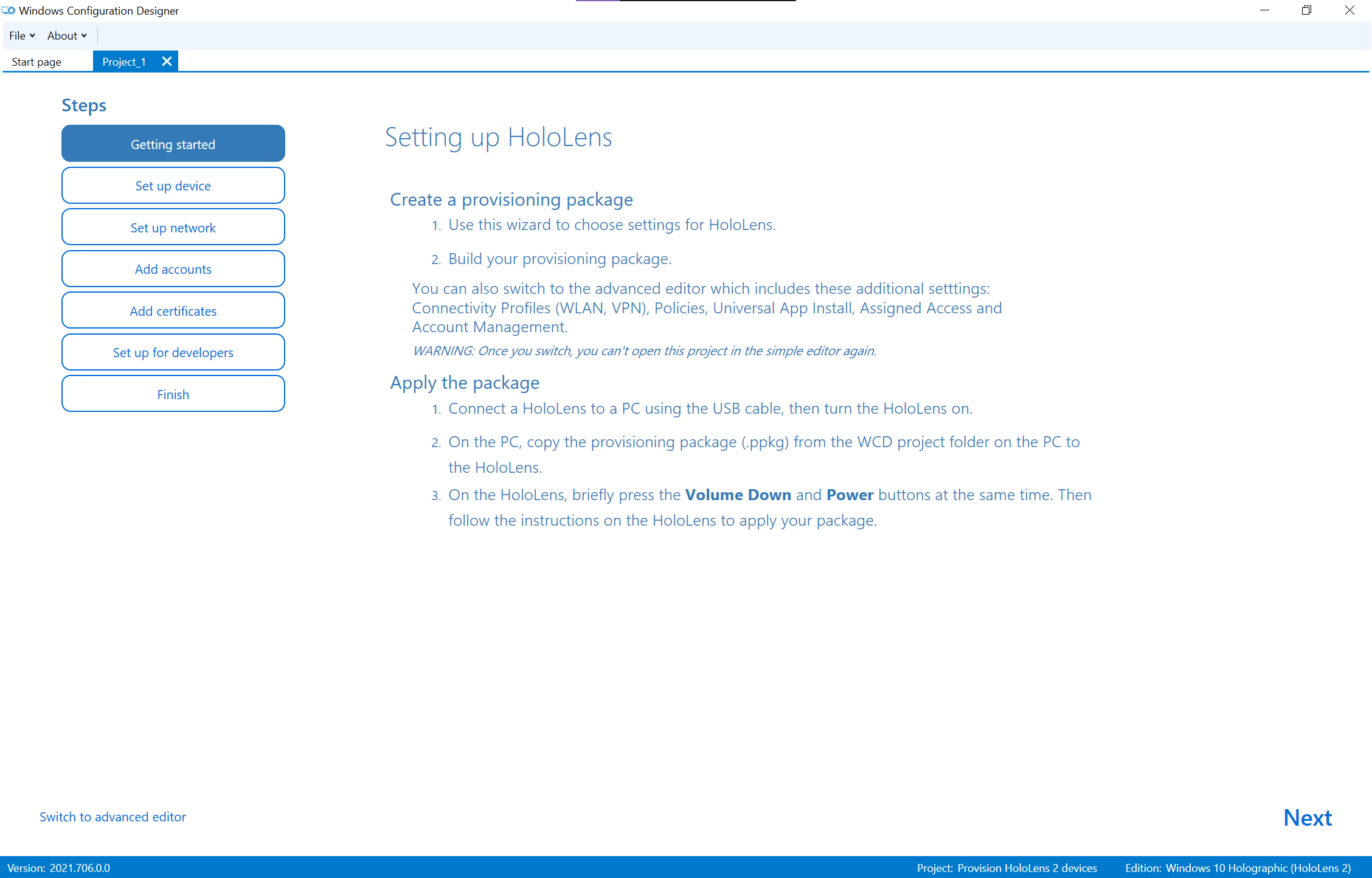Select the Set up device step
This screenshot has width=1372, height=878.
[x=173, y=185]
